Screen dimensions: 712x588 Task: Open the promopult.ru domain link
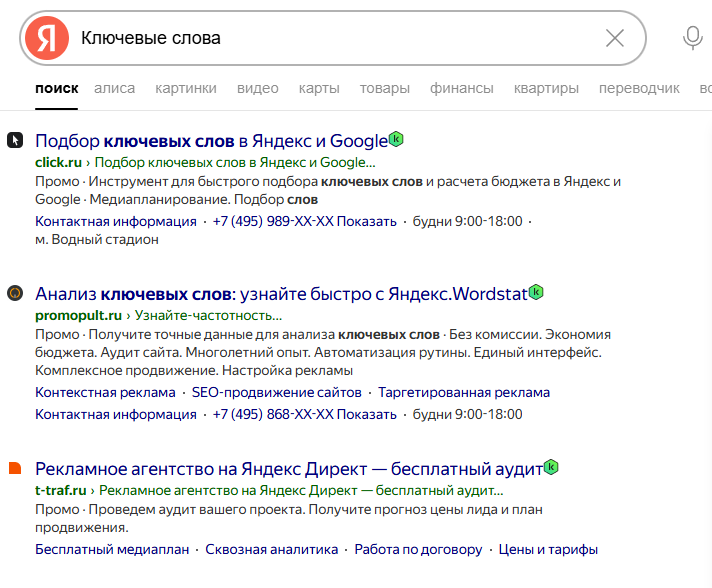79,315
